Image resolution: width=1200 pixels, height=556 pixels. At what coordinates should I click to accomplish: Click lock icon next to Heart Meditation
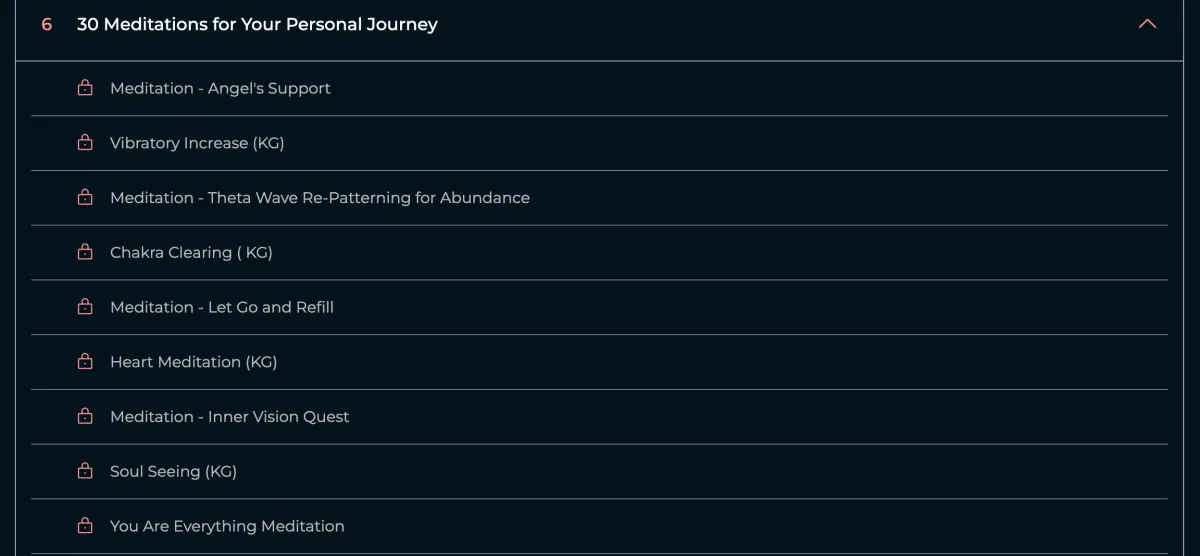85,361
